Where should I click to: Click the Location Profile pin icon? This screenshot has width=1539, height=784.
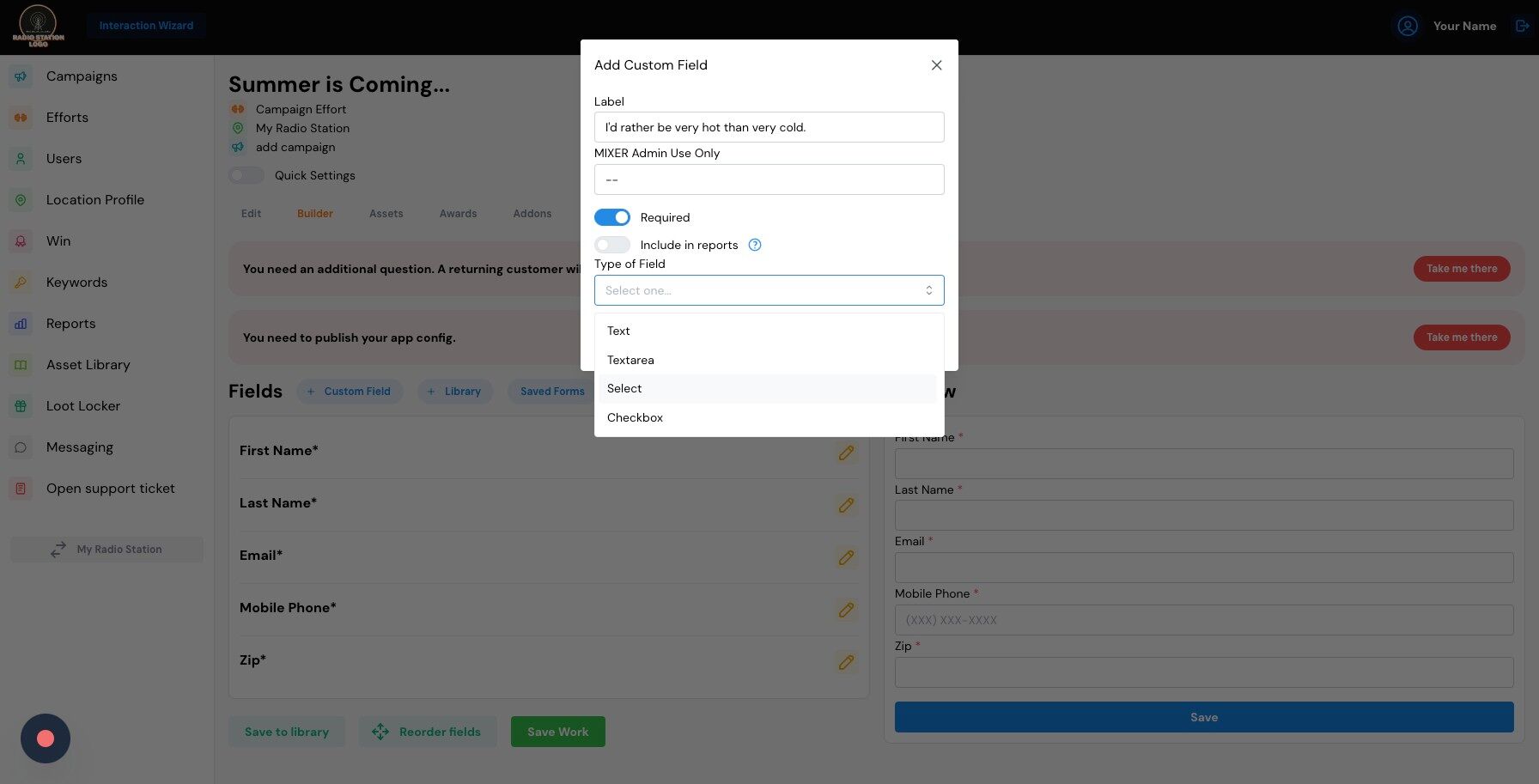coord(21,200)
